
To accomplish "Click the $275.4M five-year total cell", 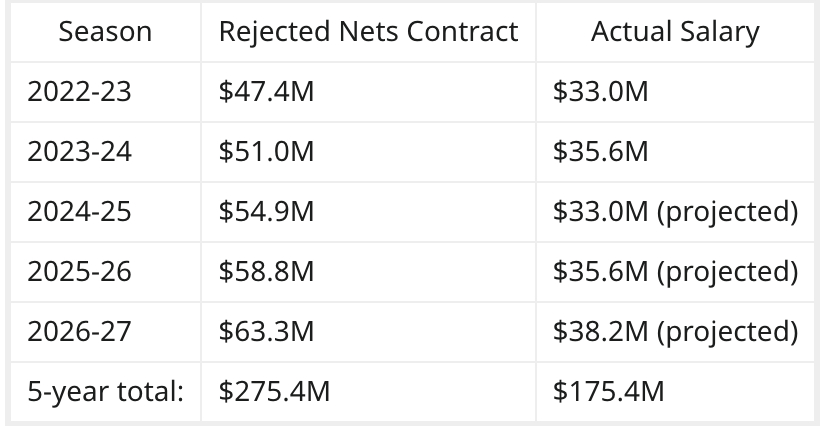I will pos(274,391).
